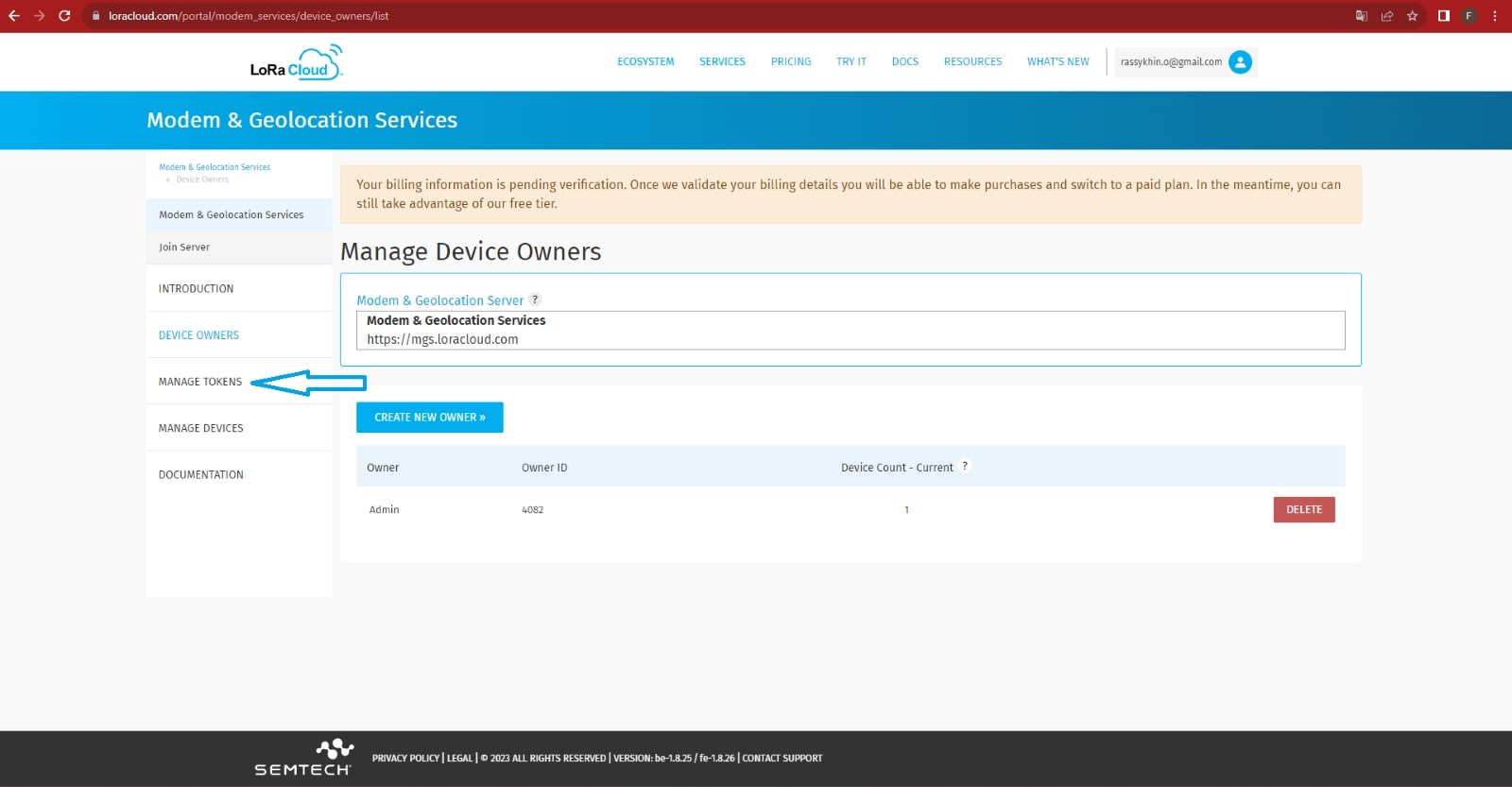Open MANAGE TOKENS in sidebar
1512x787 pixels.
pyautogui.click(x=200, y=382)
